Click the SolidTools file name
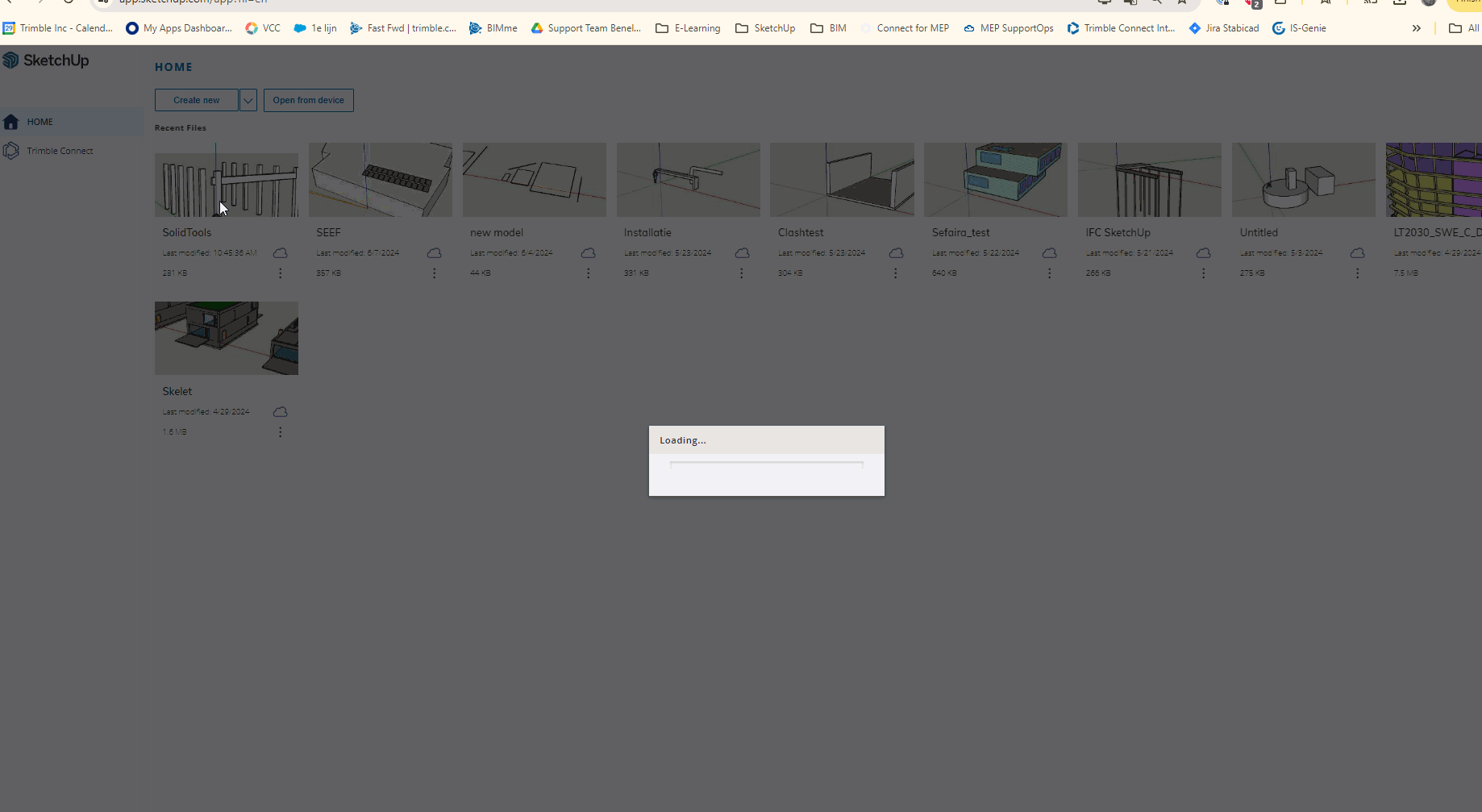 tap(187, 232)
